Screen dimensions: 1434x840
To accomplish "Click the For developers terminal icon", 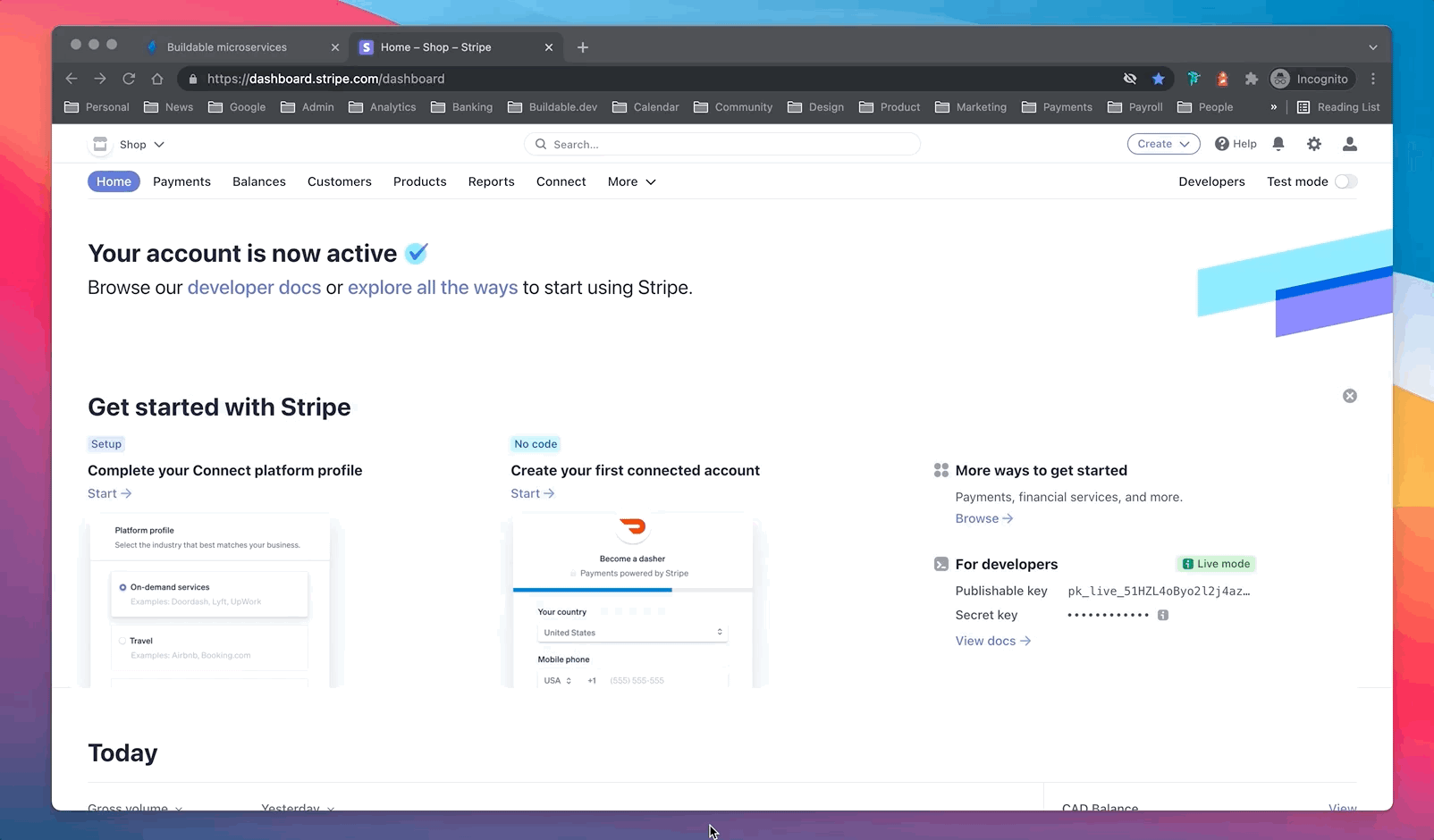I will point(941,564).
